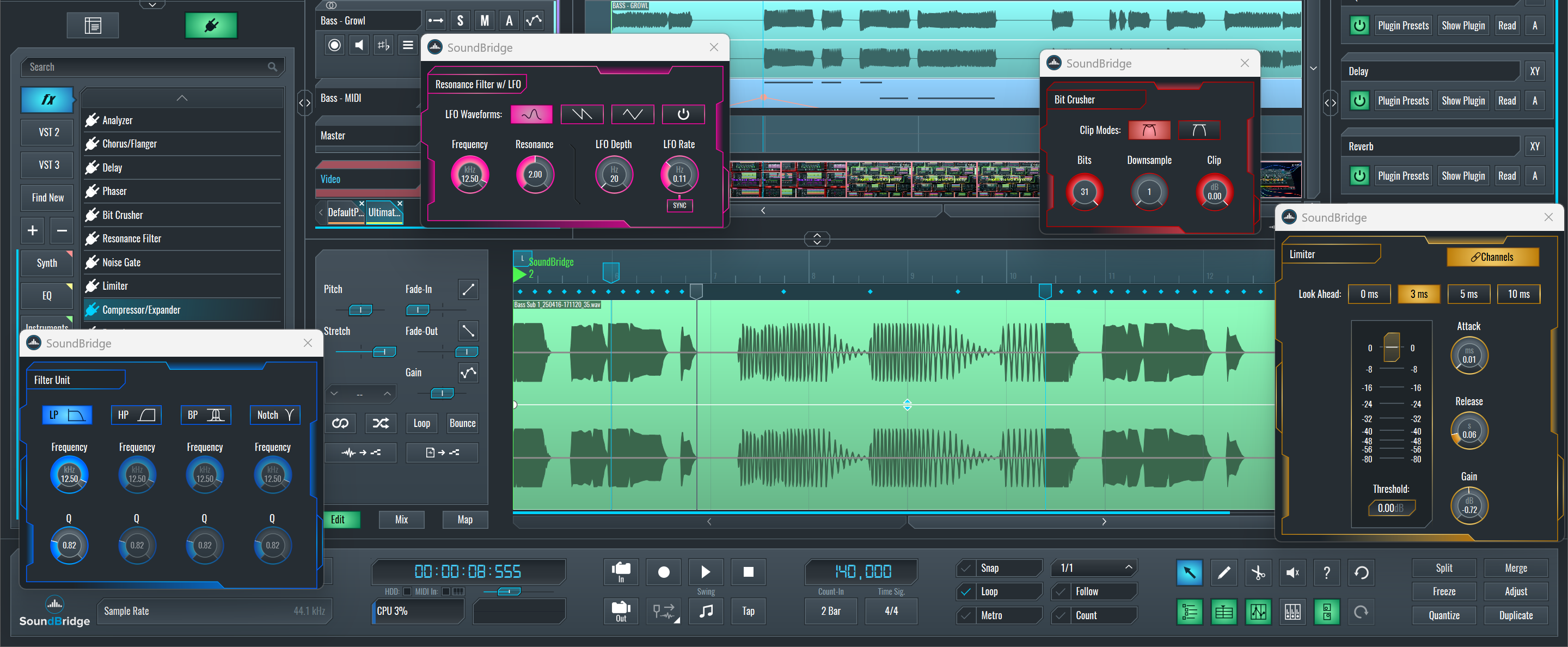
Task: Select sine LFO waveform
Action: pyautogui.click(x=531, y=114)
